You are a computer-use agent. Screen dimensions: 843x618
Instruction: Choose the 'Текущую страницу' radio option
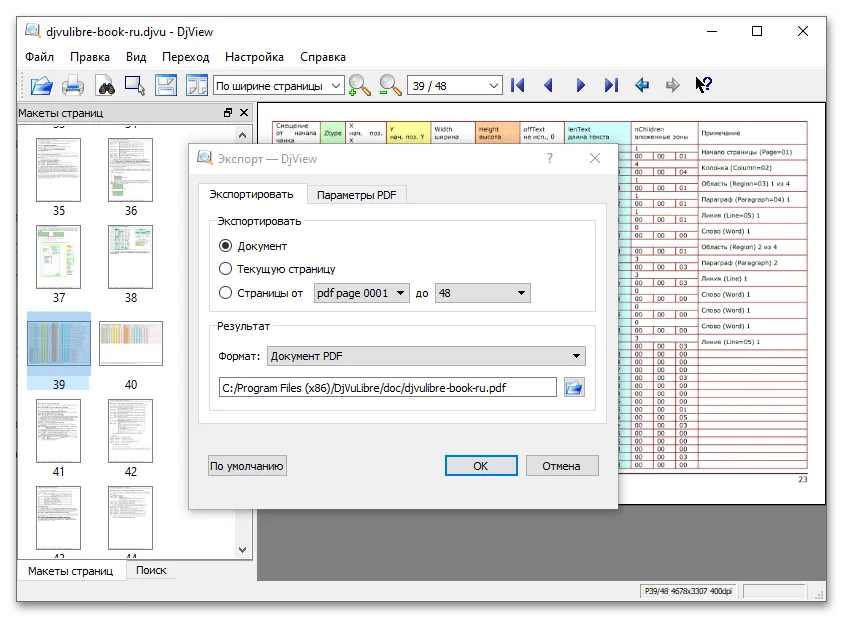[225, 269]
